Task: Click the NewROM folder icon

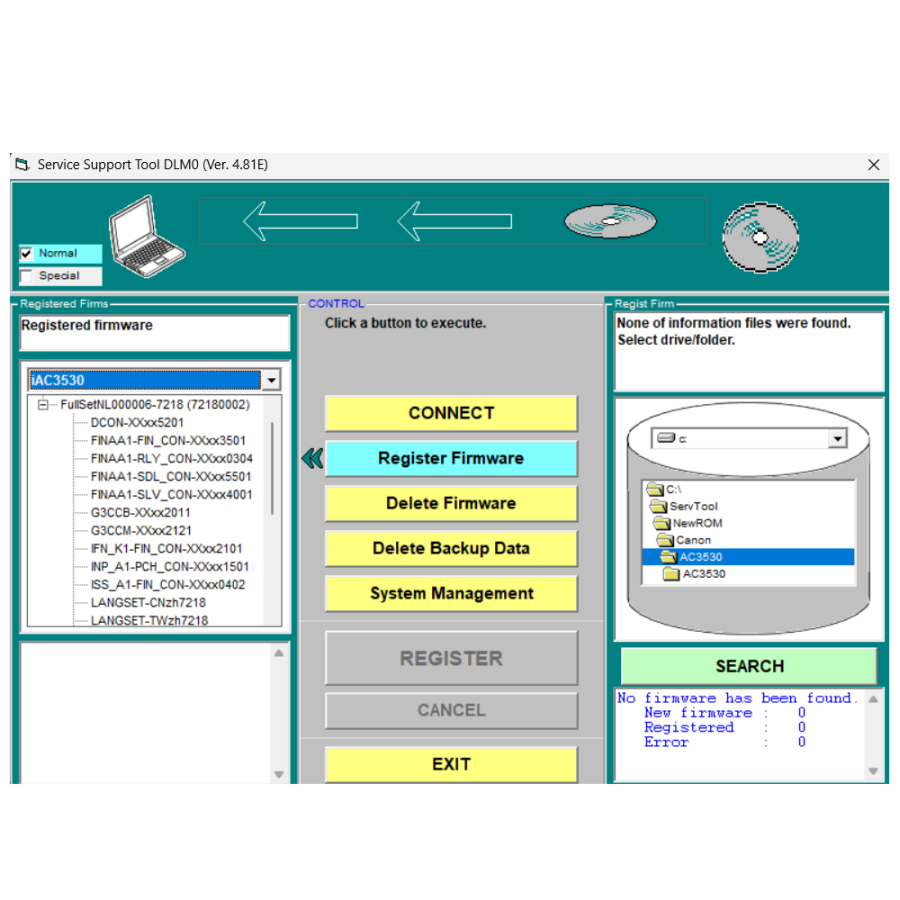Action: [662, 523]
